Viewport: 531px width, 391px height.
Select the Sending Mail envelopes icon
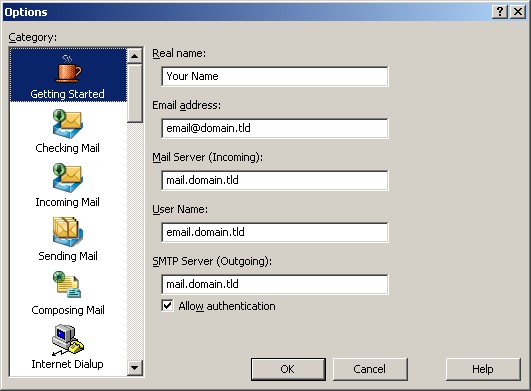[67, 232]
